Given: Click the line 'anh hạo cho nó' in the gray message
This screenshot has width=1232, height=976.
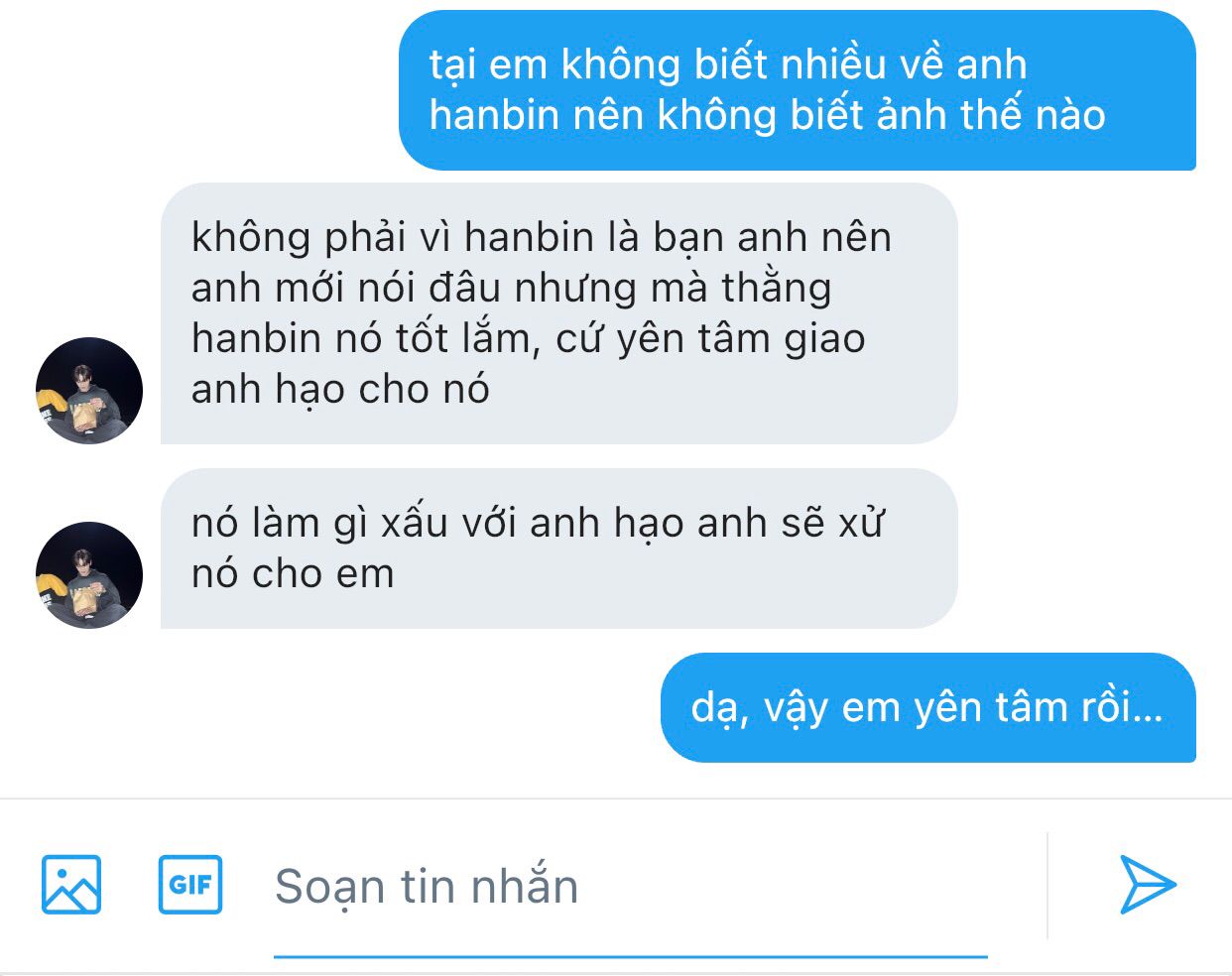Looking at the screenshot, I should click(x=340, y=390).
